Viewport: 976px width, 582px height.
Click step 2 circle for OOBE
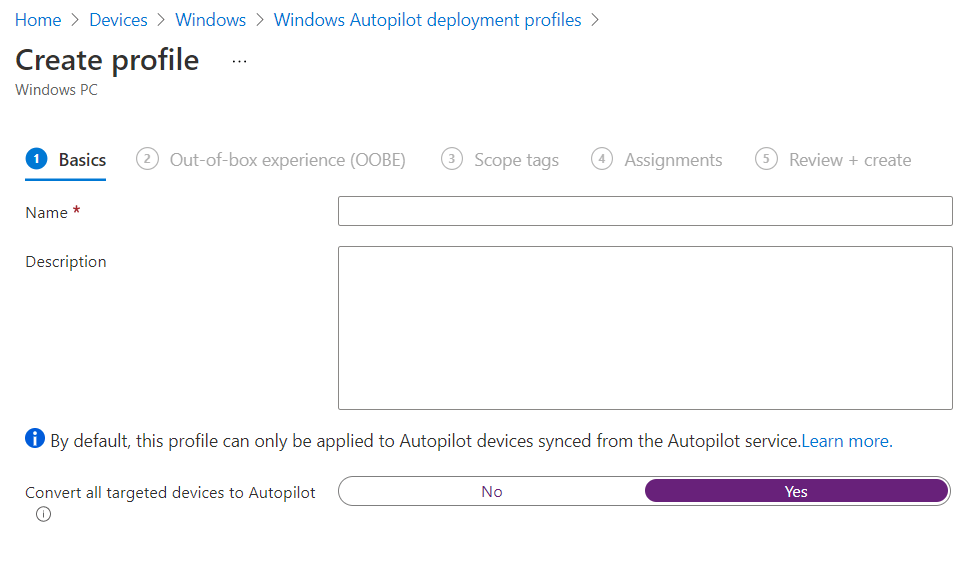(x=148, y=159)
